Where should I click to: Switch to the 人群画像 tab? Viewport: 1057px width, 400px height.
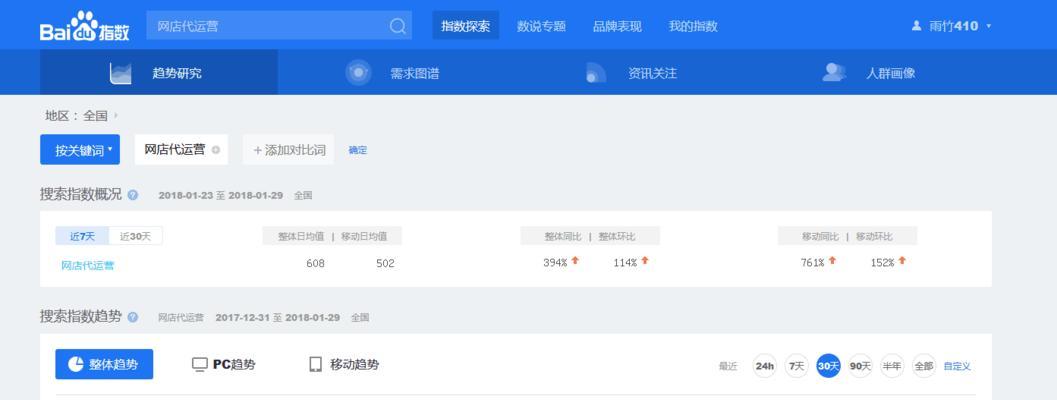coord(871,72)
